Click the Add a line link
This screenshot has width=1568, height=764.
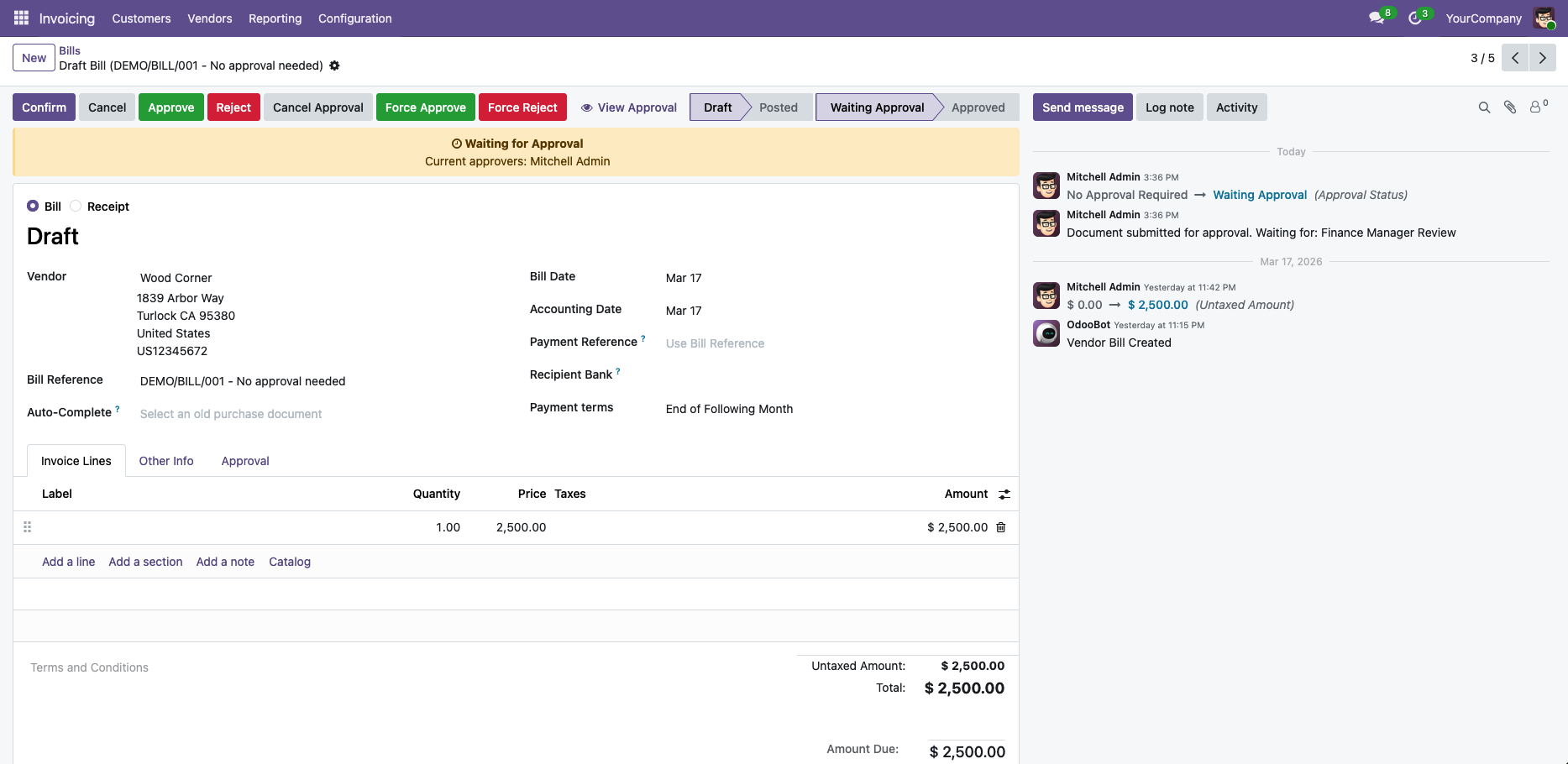[68, 562]
